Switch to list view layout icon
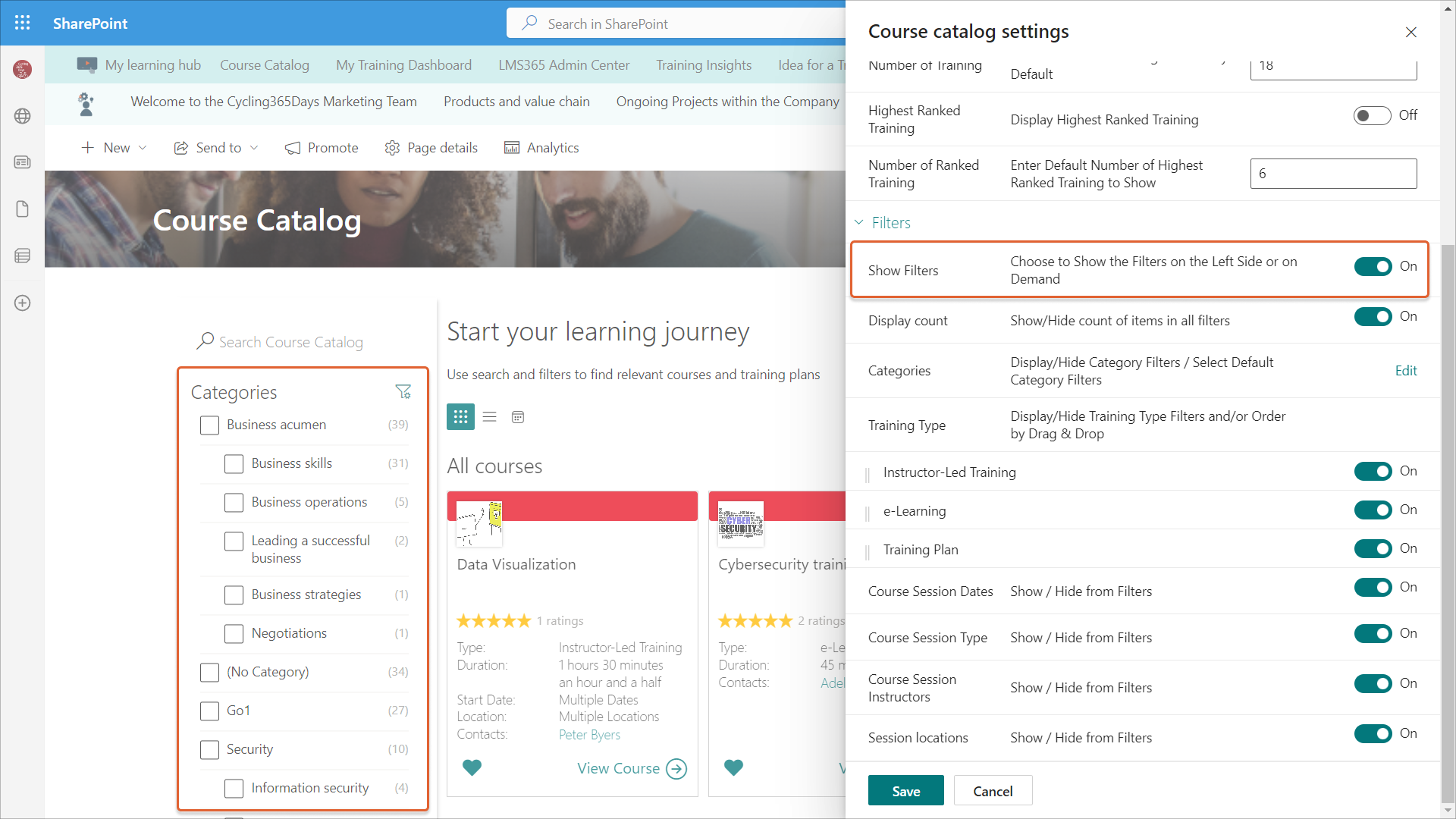This screenshot has width=1456, height=819. pos(489,417)
